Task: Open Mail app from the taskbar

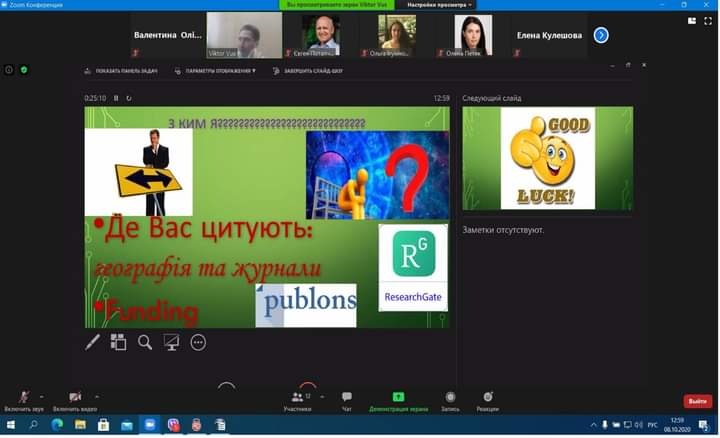Action: click(x=127, y=425)
